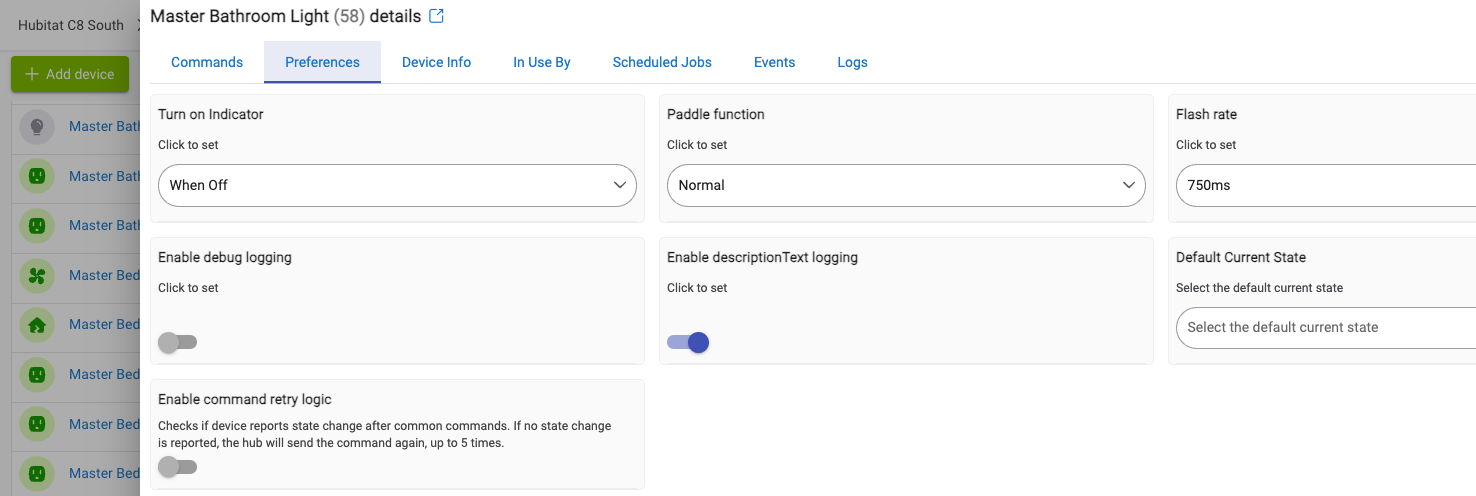1476x496 pixels.
Task: Click the outlet icon directly below the bulb
Action: click(x=37, y=176)
